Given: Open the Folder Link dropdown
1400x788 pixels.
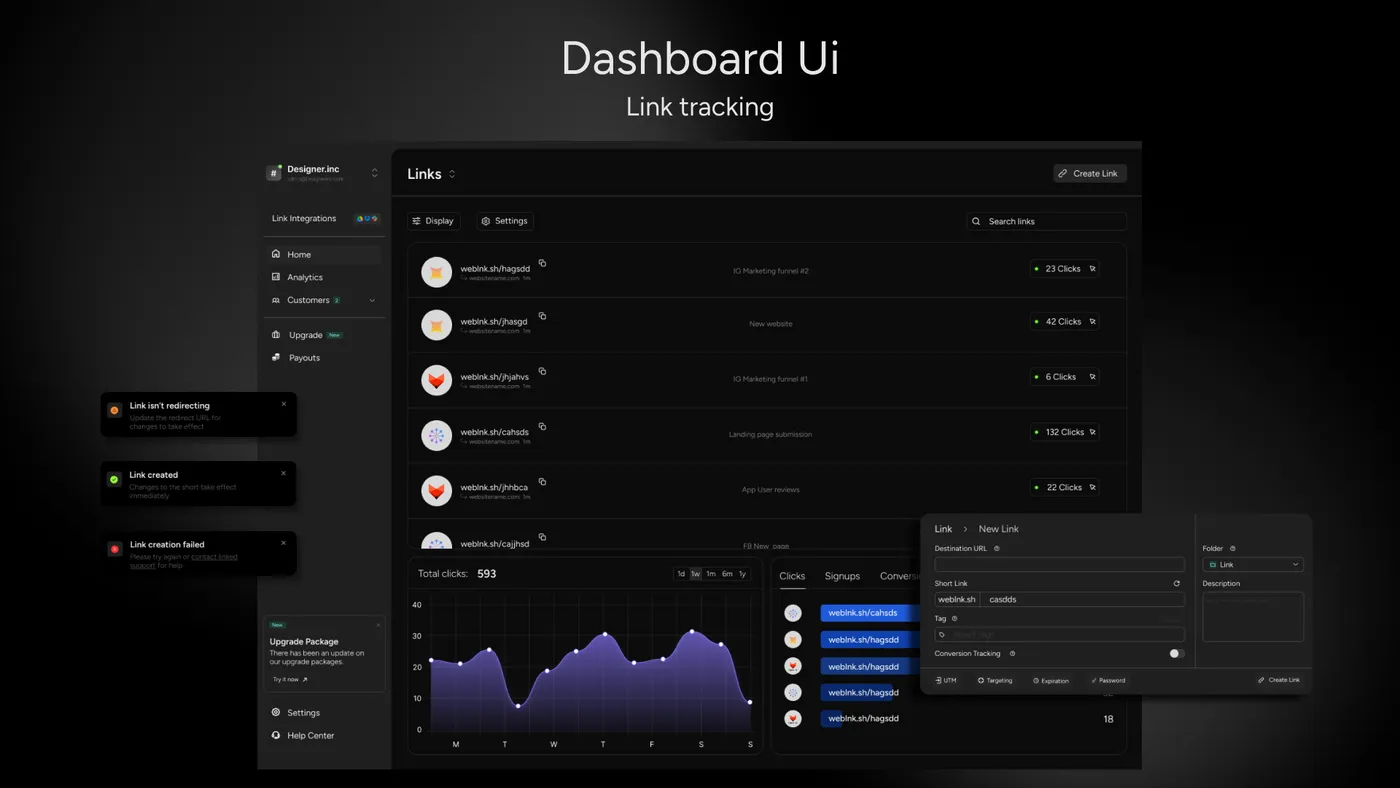Looking at the screenshot, I should (x=1253, y=564).
